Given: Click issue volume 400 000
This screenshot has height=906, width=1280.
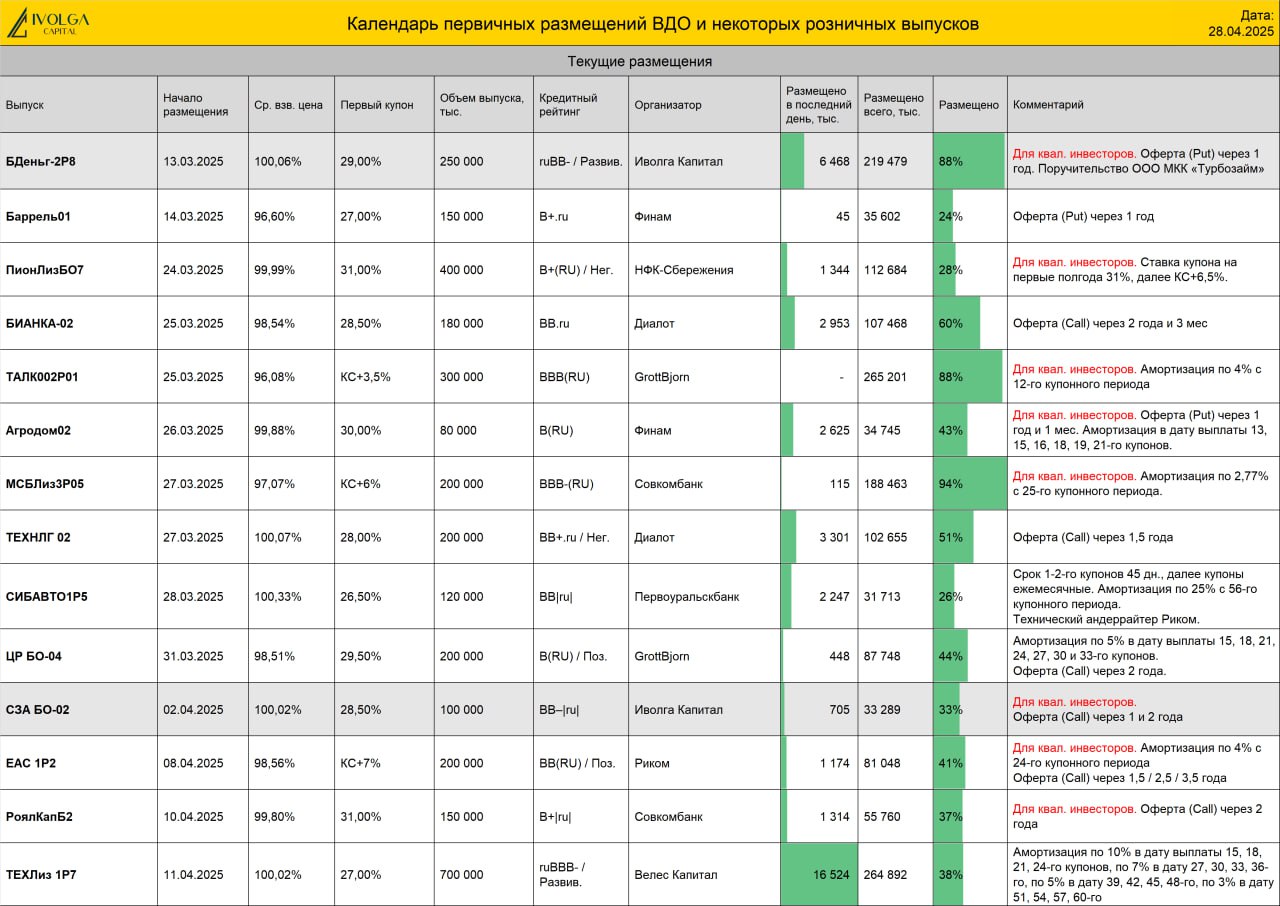Looking at the screenshot, I should pyautogui.click(x=461, y=270).
